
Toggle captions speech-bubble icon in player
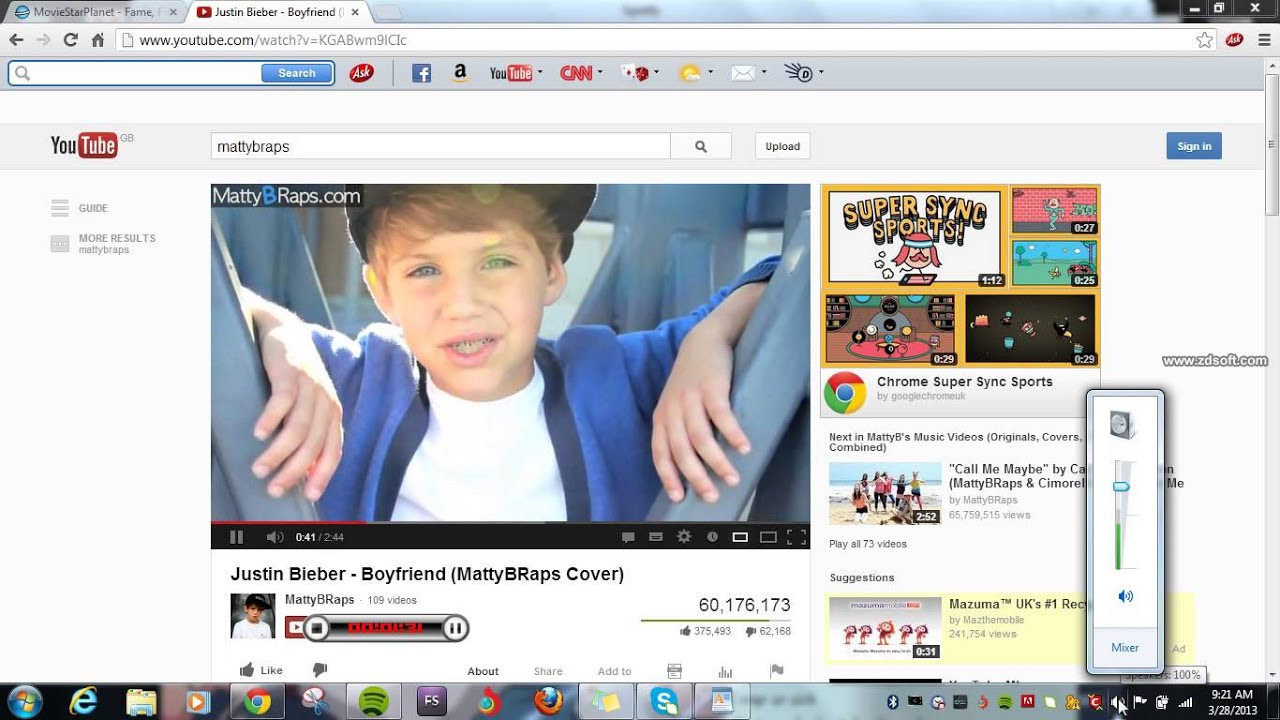pos(628,537)
